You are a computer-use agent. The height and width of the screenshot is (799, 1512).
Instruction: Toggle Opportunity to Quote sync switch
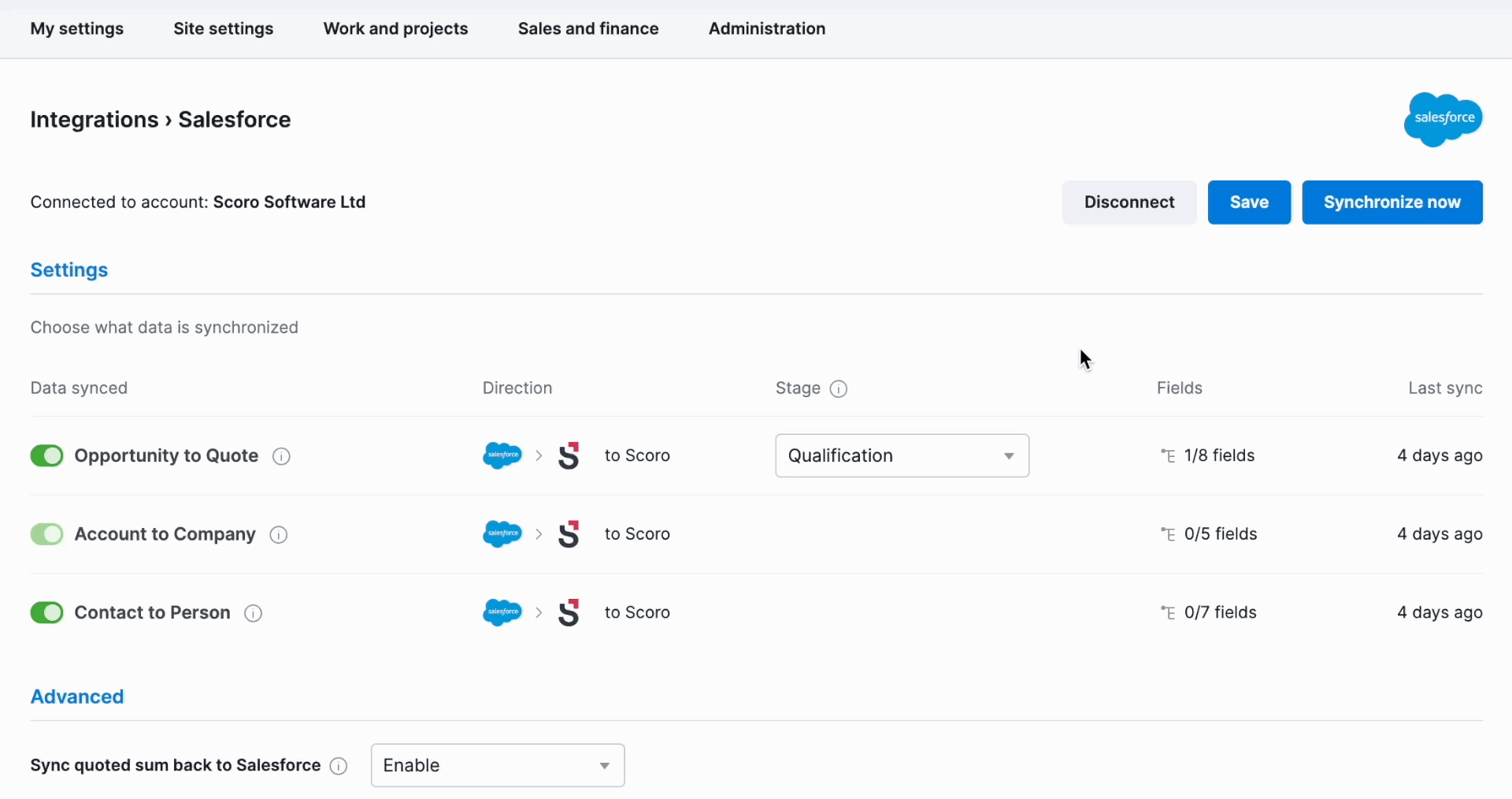point(46,455)
